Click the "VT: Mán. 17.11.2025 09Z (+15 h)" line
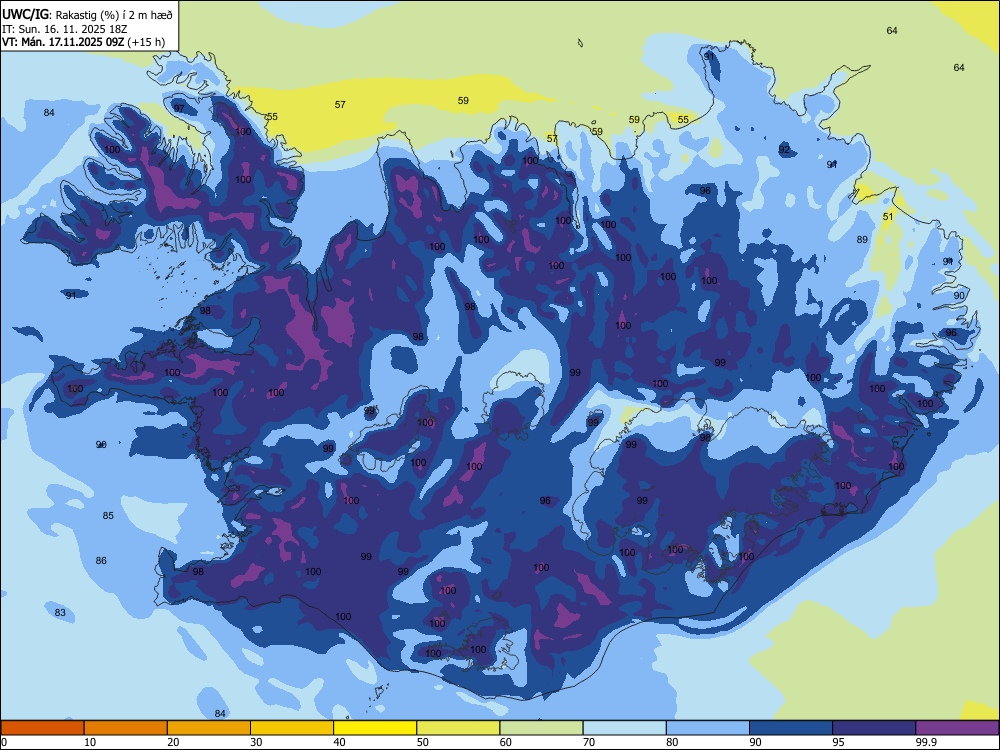This screenshot has height=750, width=1000. point(84,42)
